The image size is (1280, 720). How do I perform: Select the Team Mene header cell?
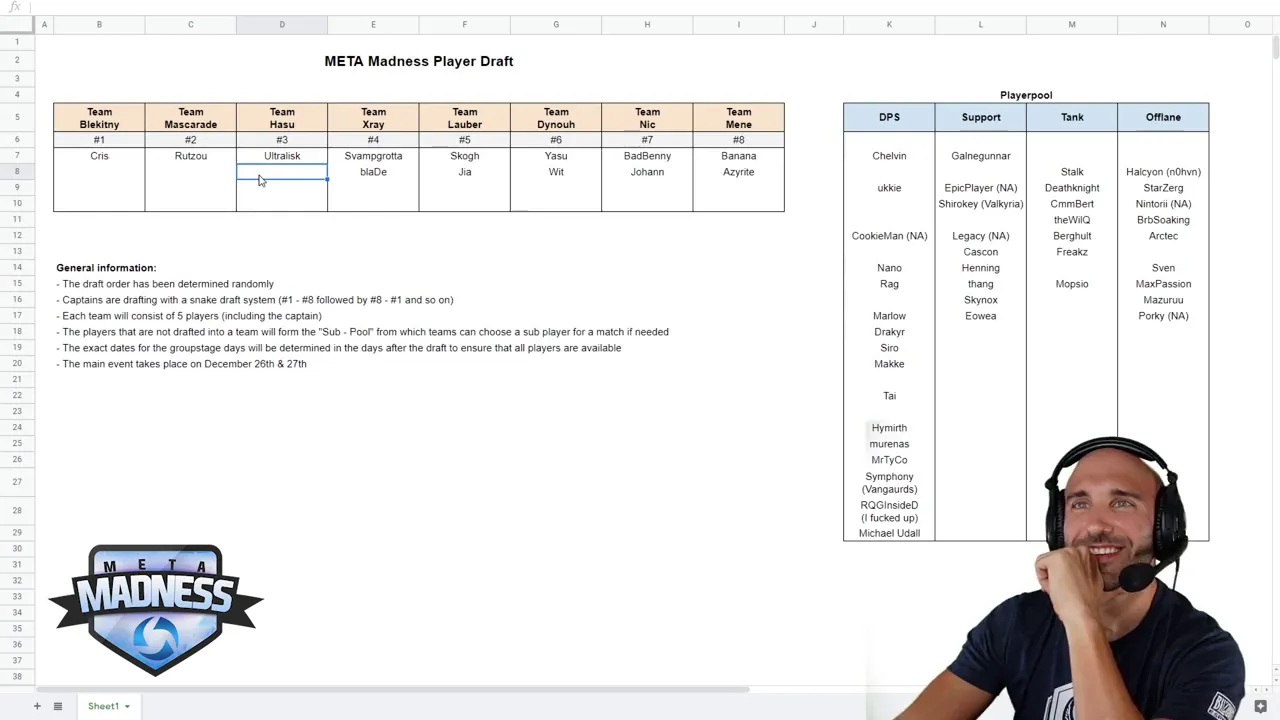[x=739, y=118]
